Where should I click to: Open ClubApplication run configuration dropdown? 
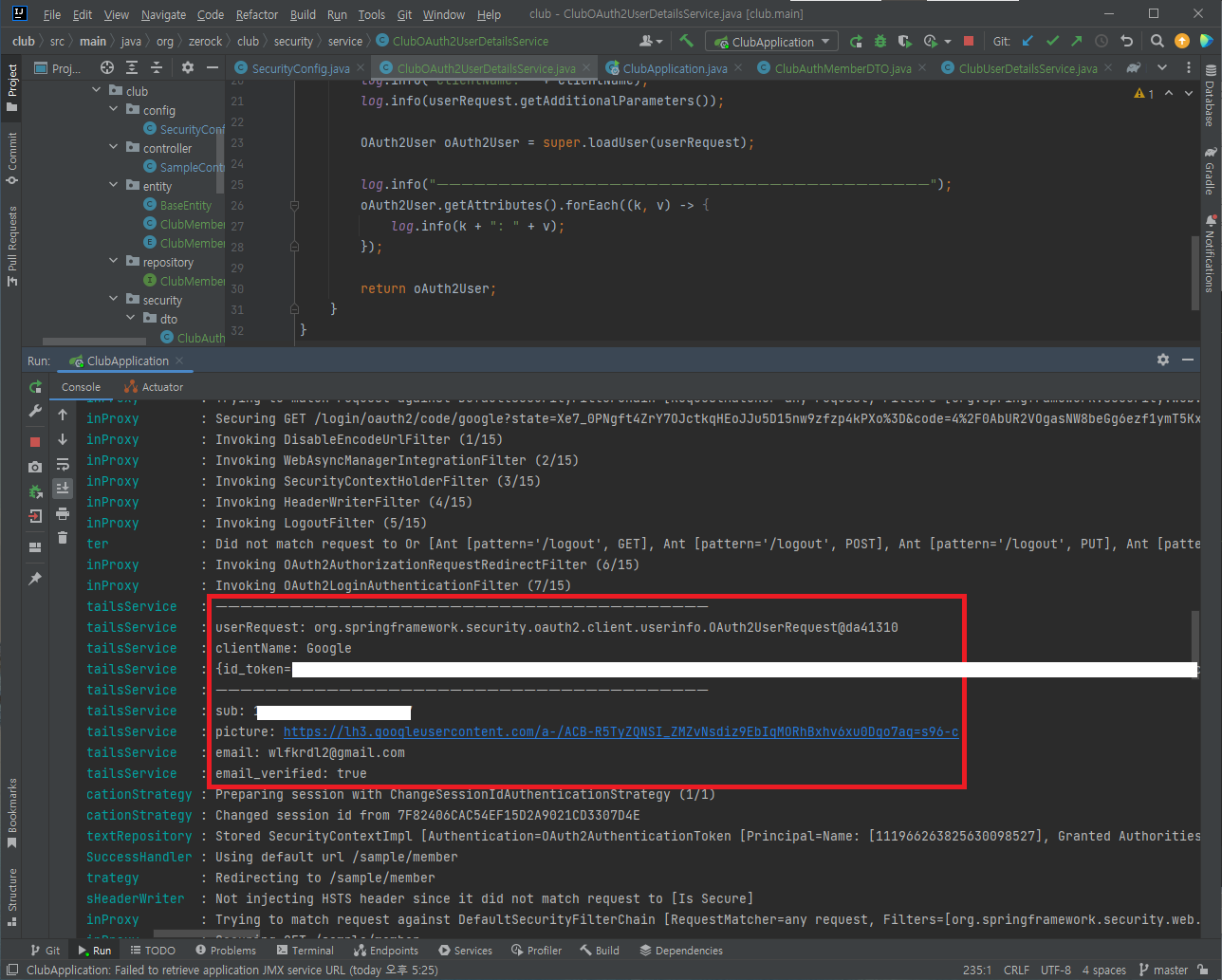coord(772,42)
